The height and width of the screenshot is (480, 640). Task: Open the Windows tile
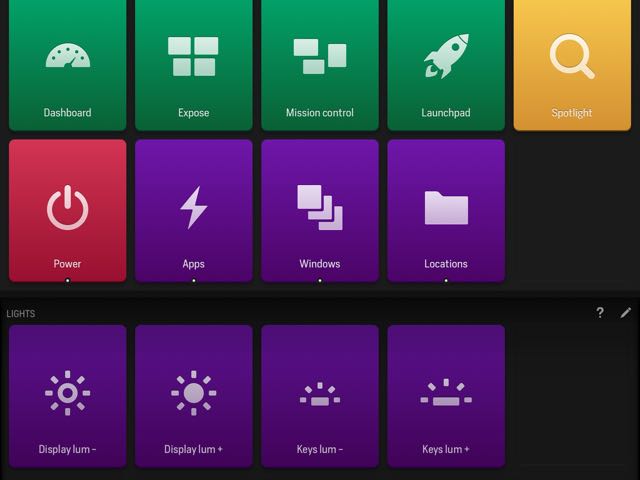(320, 211)
